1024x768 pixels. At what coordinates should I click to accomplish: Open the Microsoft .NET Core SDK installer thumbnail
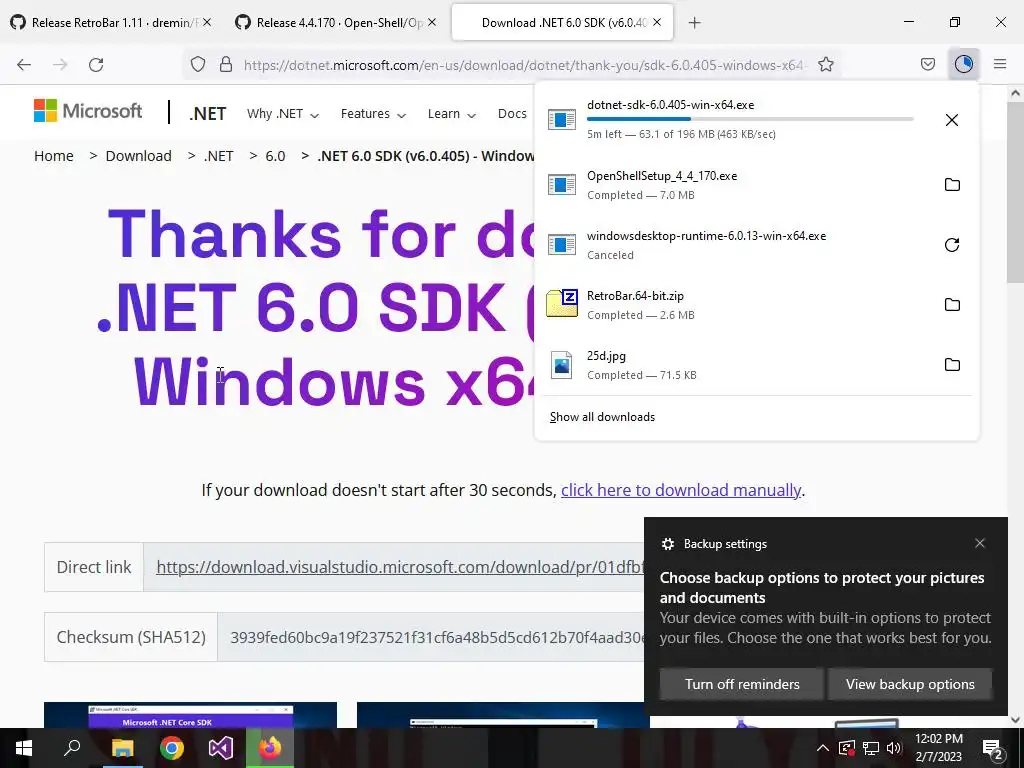click(x=190, y=715)
